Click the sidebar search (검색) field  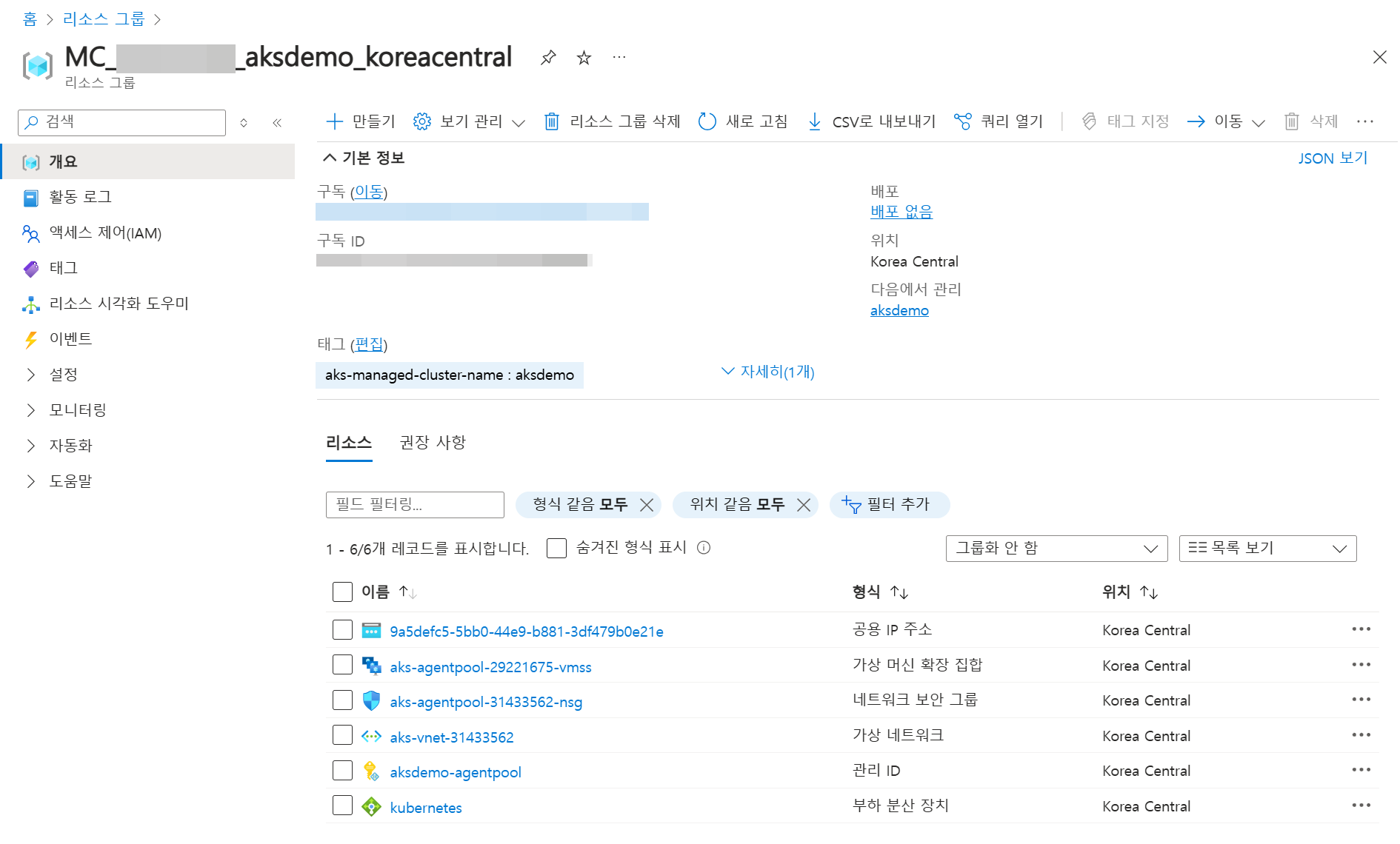pos(122,123)
